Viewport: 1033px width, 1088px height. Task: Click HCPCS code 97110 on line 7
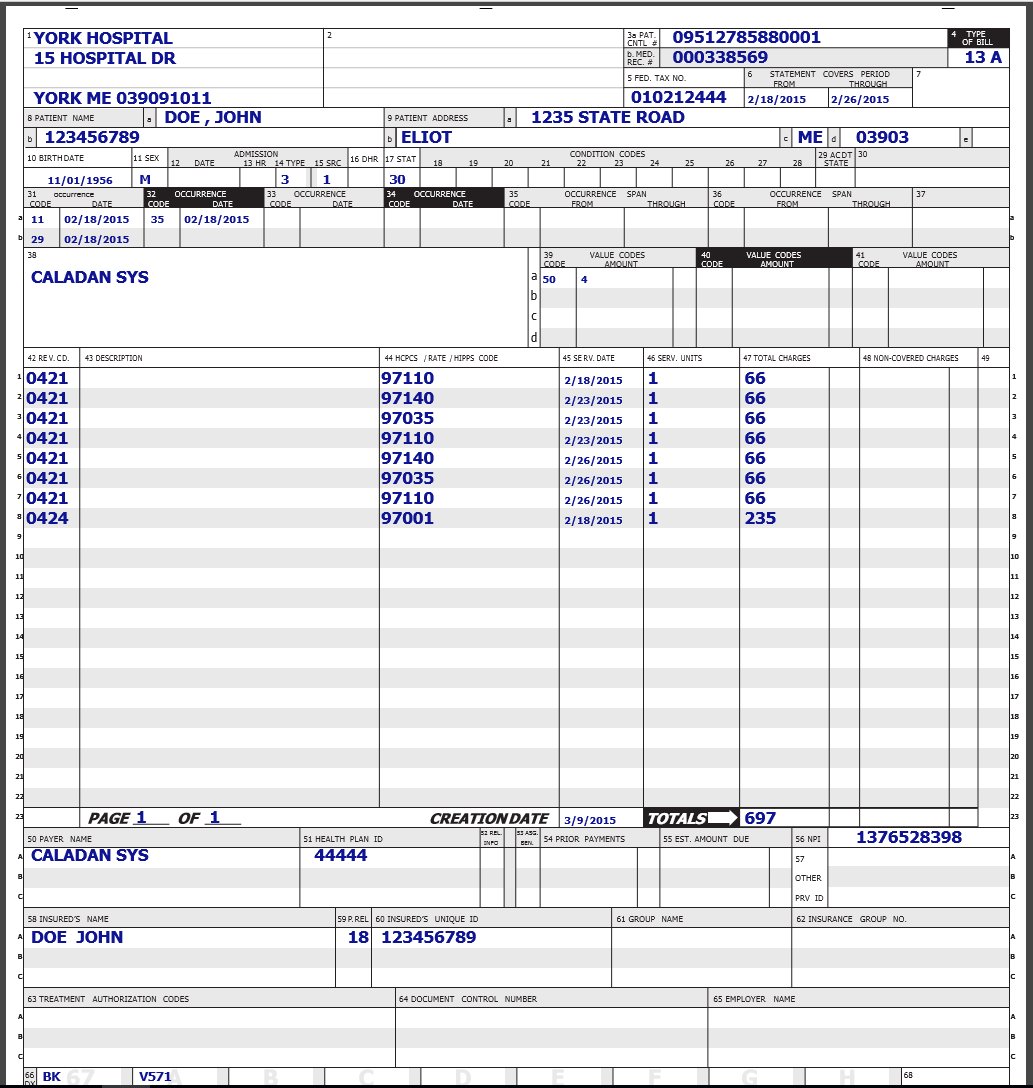407,499
